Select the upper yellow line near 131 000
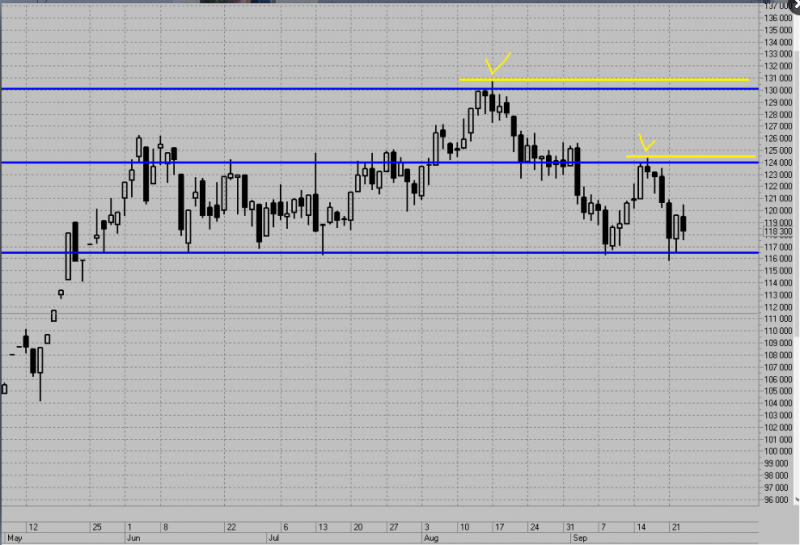The height and width of the screenshot is (545, 800). click(x=604, y=80)
